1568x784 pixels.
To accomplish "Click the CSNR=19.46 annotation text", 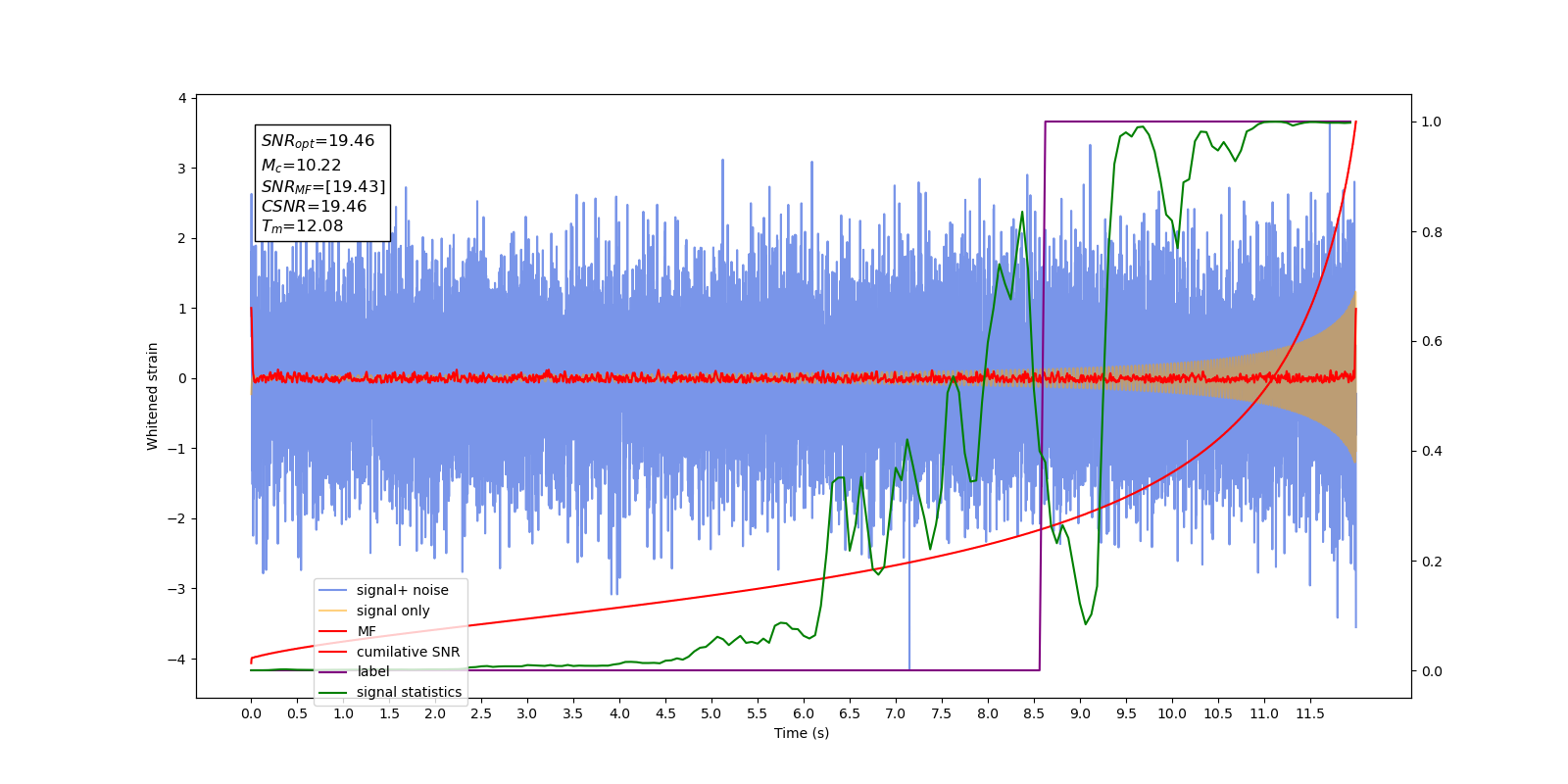I will 314,206.
